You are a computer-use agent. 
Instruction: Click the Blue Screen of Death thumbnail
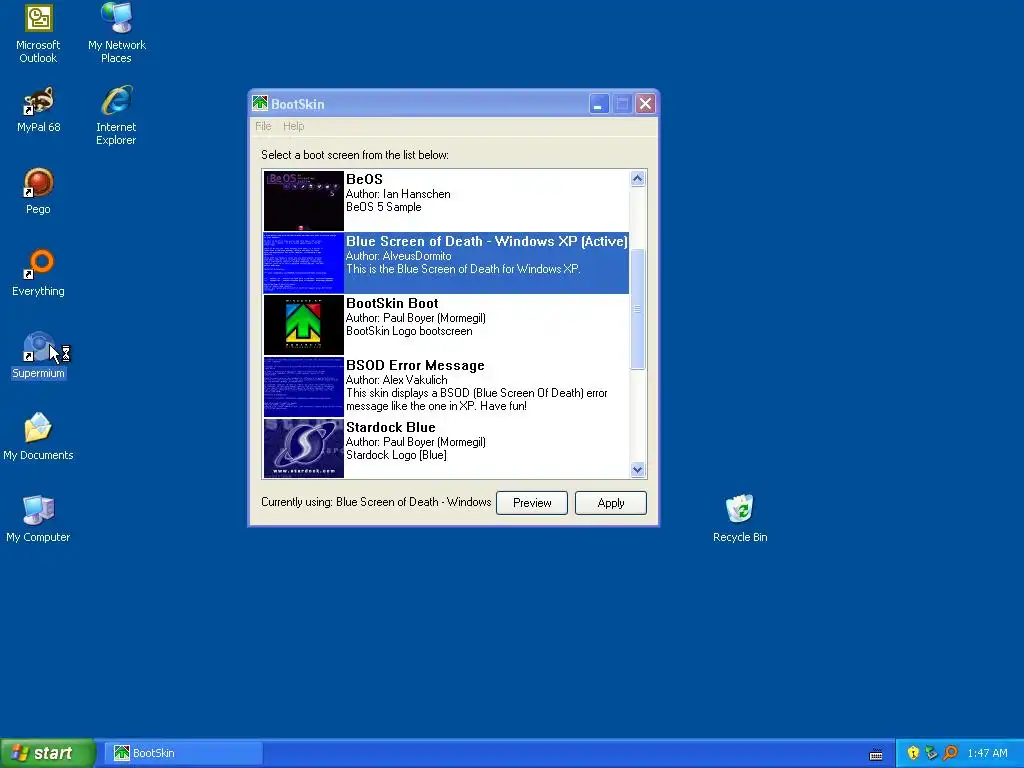304,263
